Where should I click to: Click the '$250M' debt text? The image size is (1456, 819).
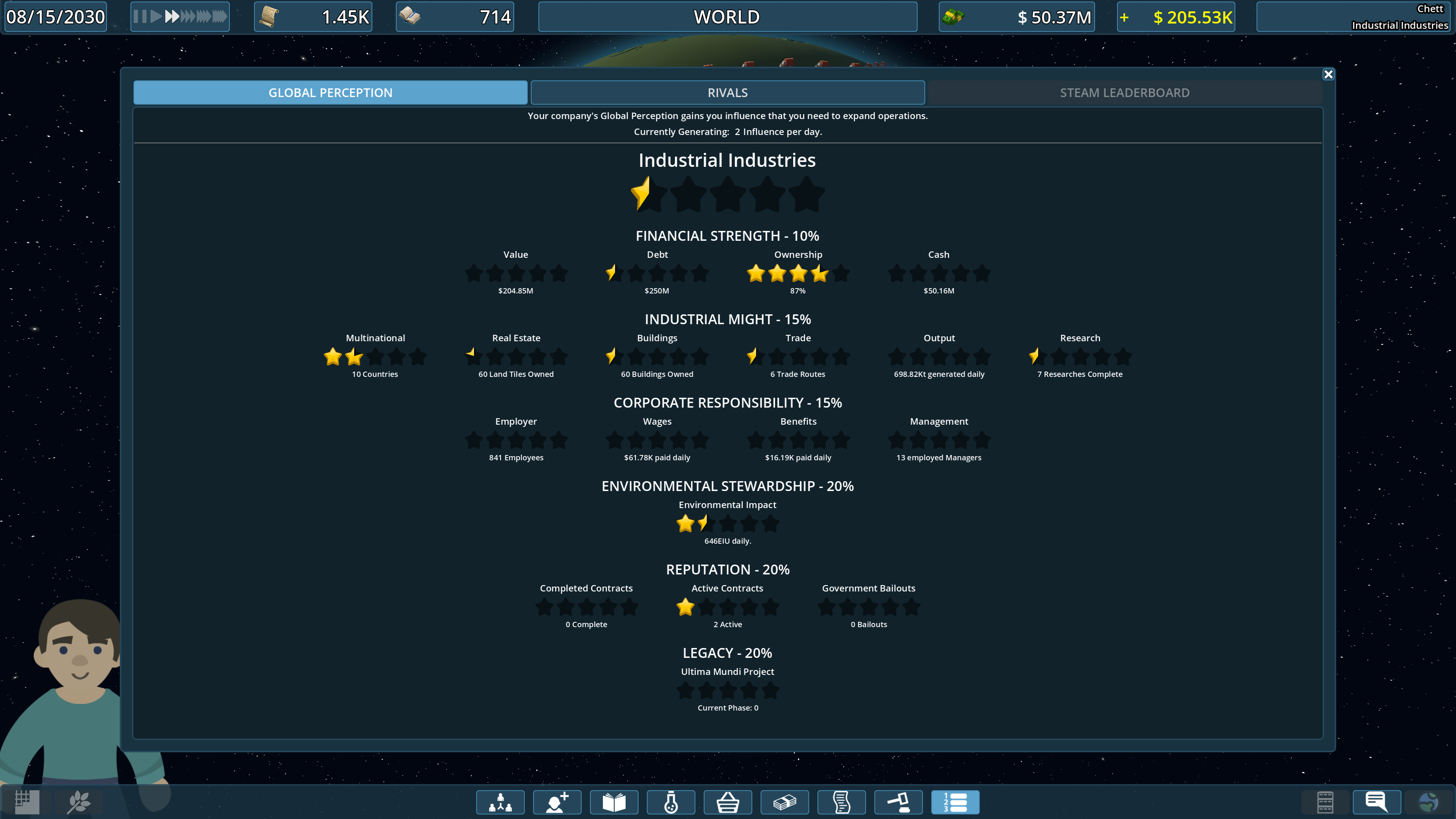pos(657,291)
